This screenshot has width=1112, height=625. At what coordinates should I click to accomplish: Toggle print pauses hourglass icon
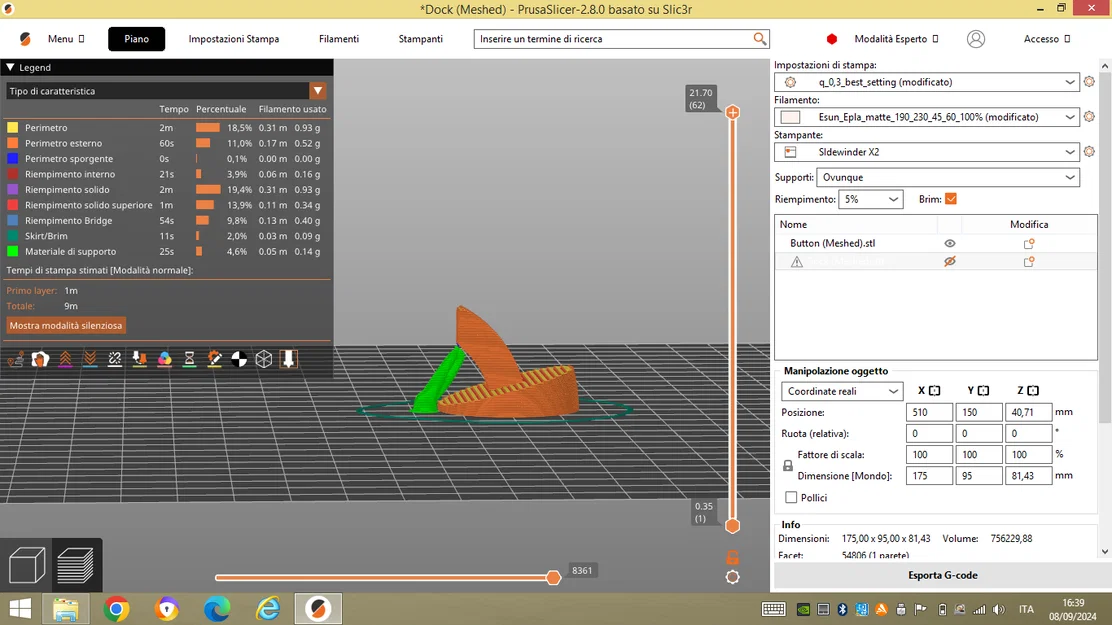tap(189, 360)
